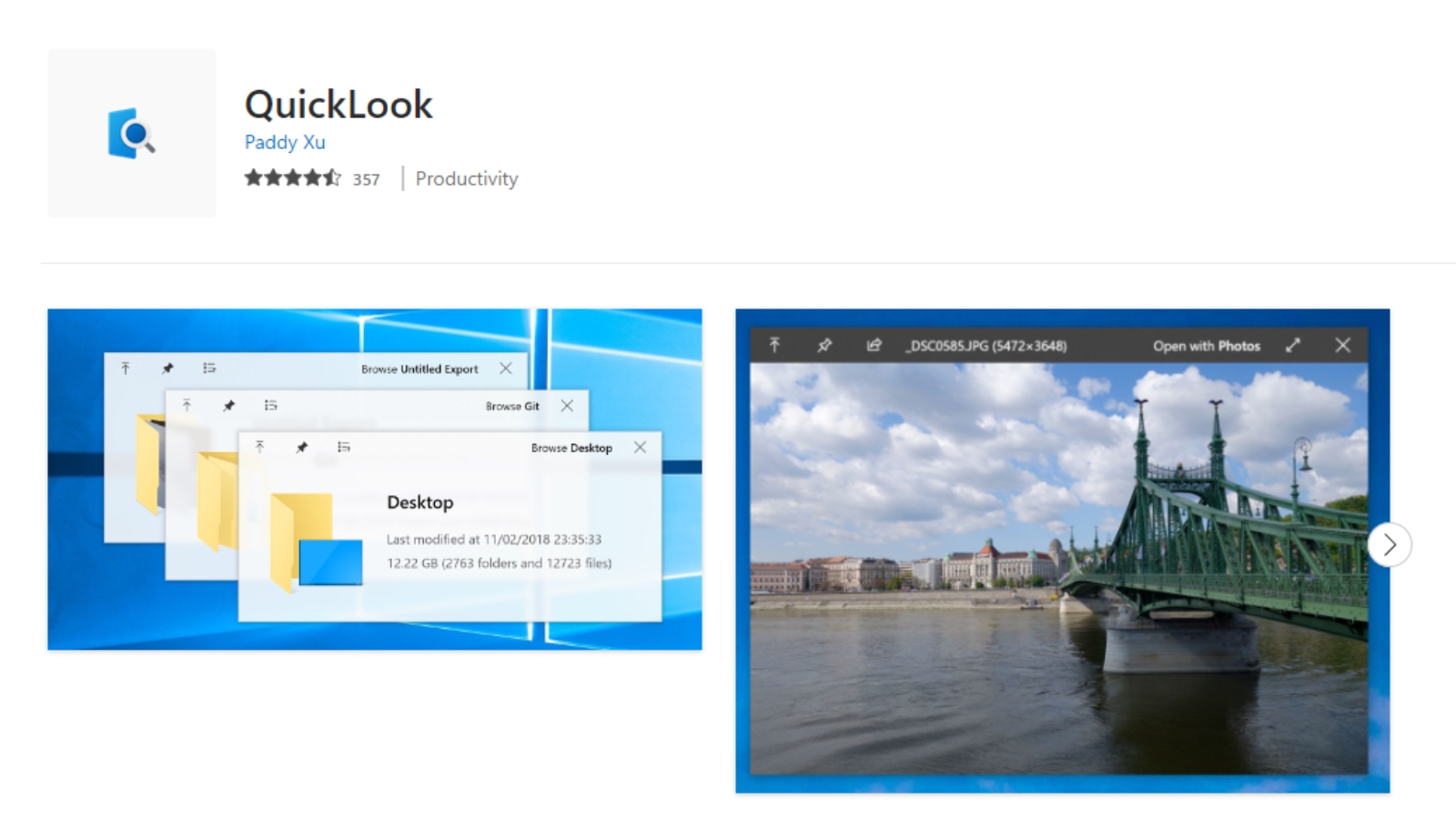Image resolution: width=1456 pixels, height=819 pixels.
Task: Click 12.22 GB folder size text
Action: (500, 563)
